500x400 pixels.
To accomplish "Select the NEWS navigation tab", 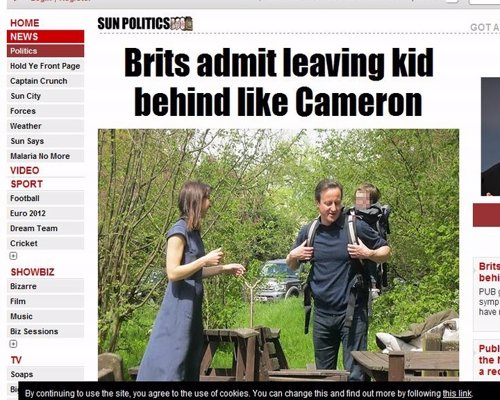I will [45, 36].
